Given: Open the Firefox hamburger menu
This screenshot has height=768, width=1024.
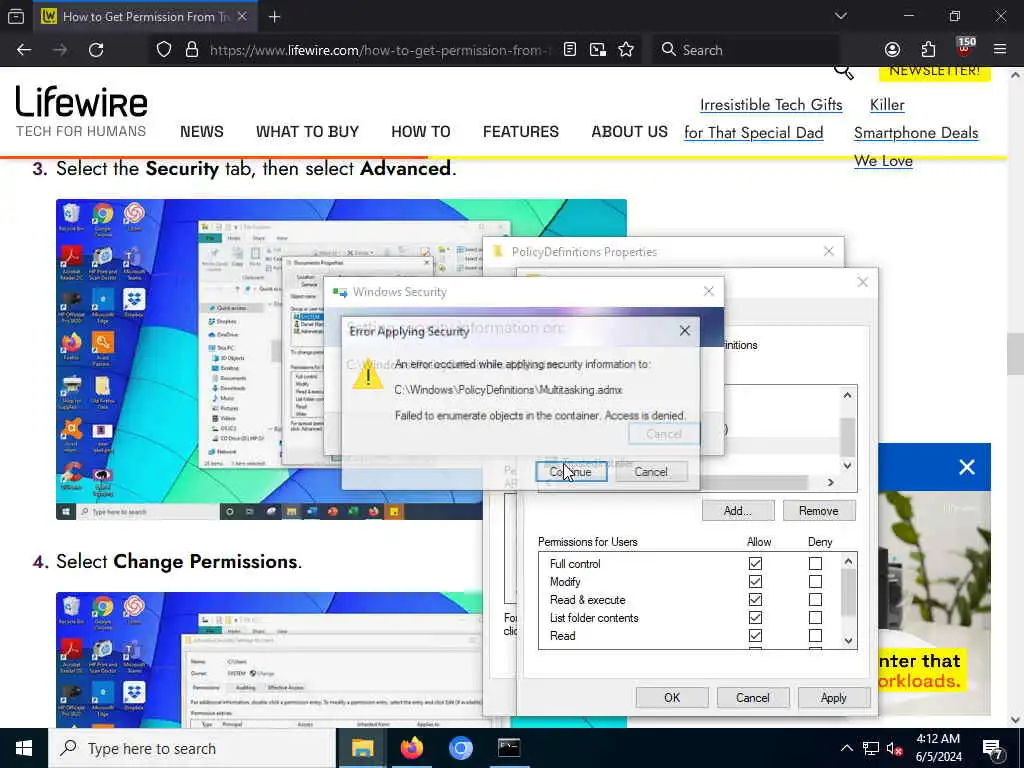Looking at the screenshot, I should point(1000,50).
